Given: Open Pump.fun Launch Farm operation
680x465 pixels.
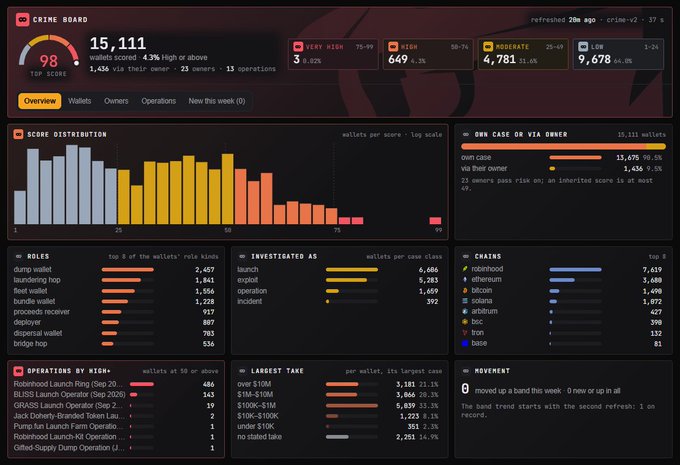Looking at the screenshot, I should [x=114, y=426].
